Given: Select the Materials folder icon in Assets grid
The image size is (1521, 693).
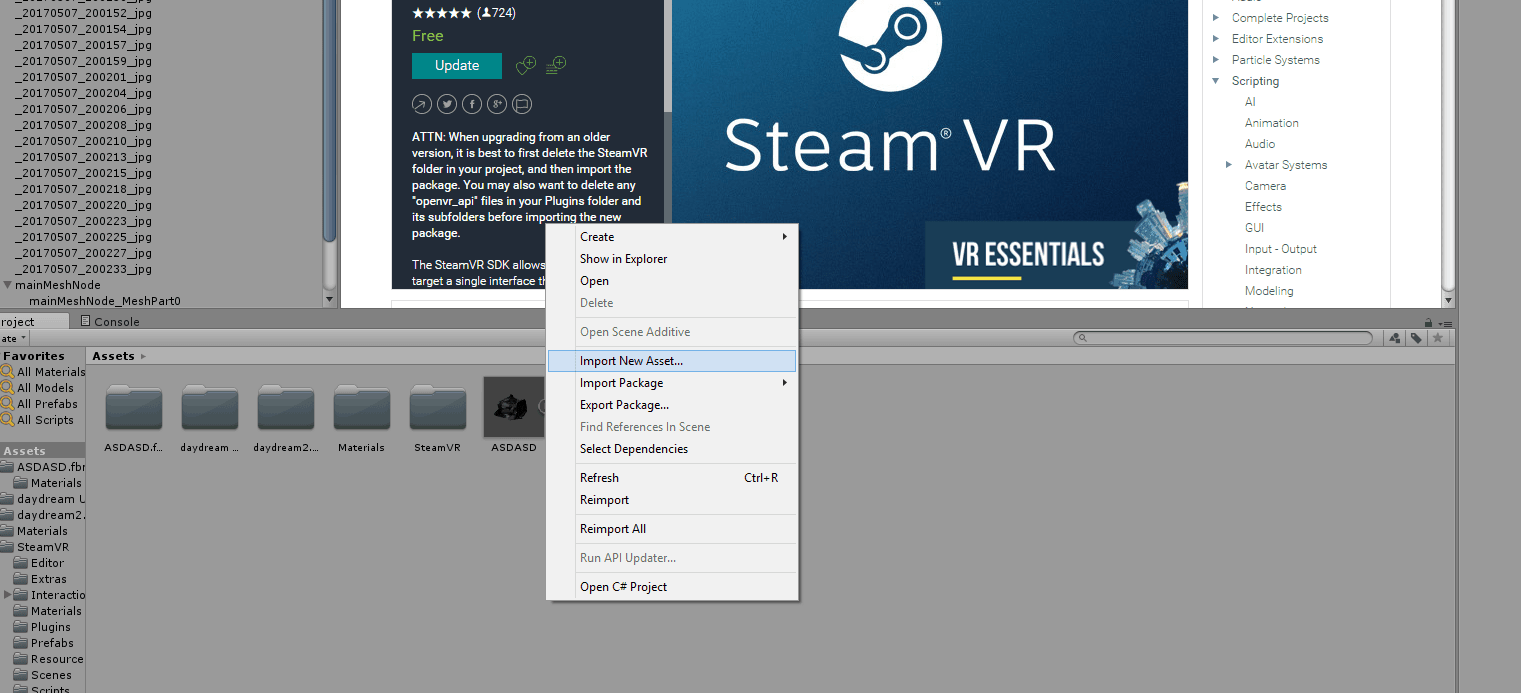Looking at the screenshot, I should tap(361, 408).
